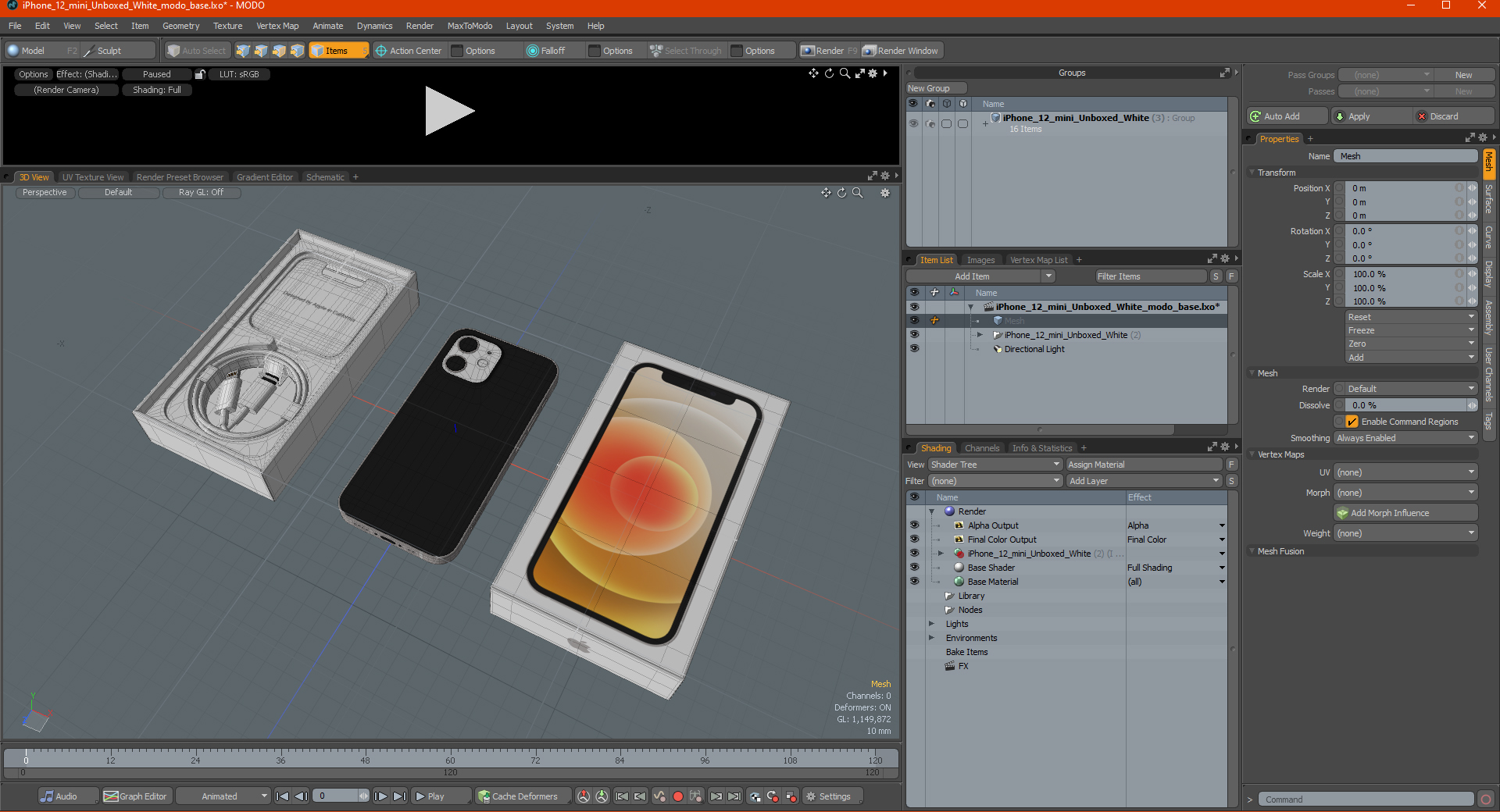Click the Apply button

coord(1372,116)
